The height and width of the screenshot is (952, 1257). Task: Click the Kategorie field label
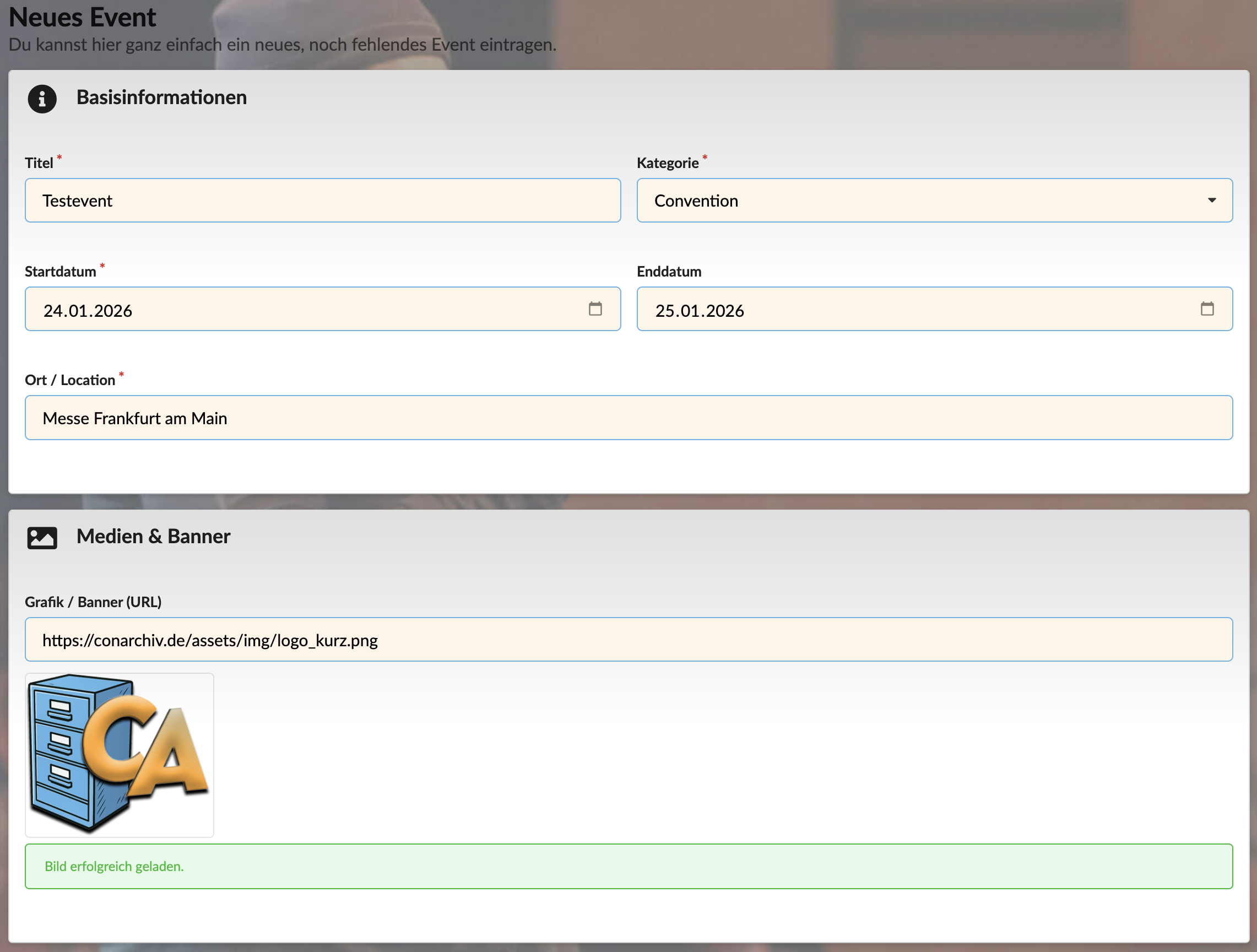pos(667,163)
